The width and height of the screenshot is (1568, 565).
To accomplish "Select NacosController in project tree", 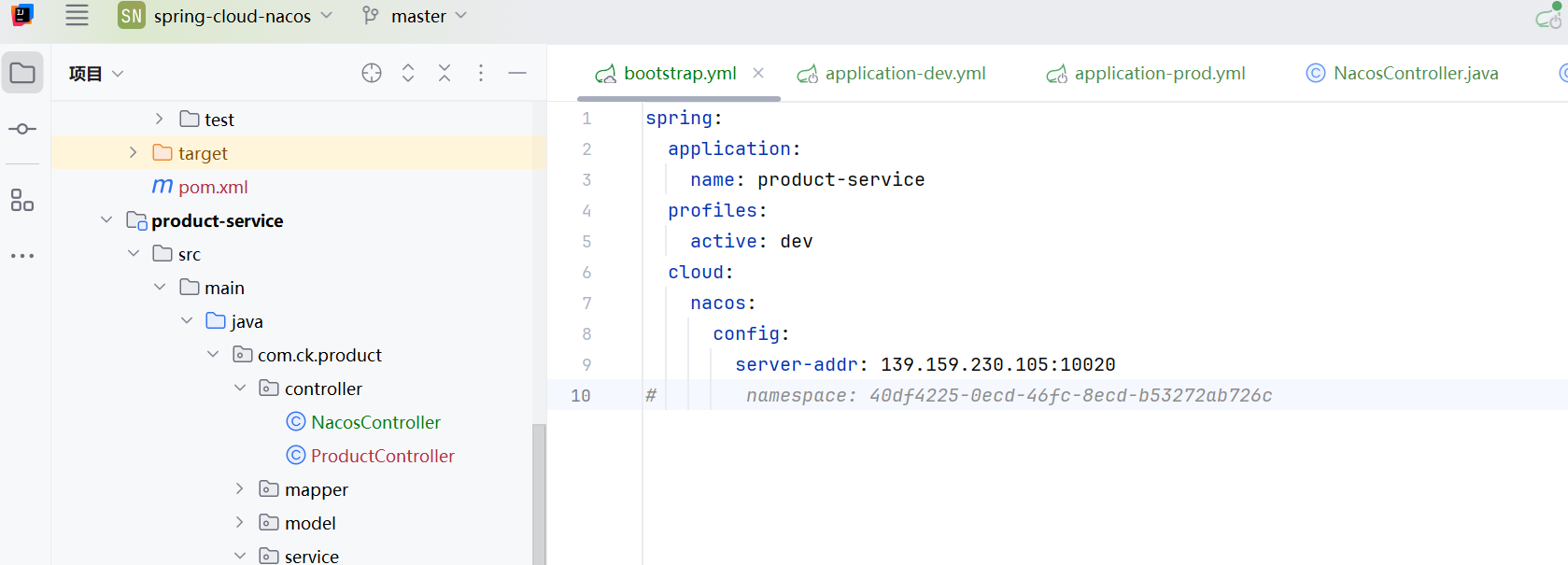I will click(x=375, y=422).
